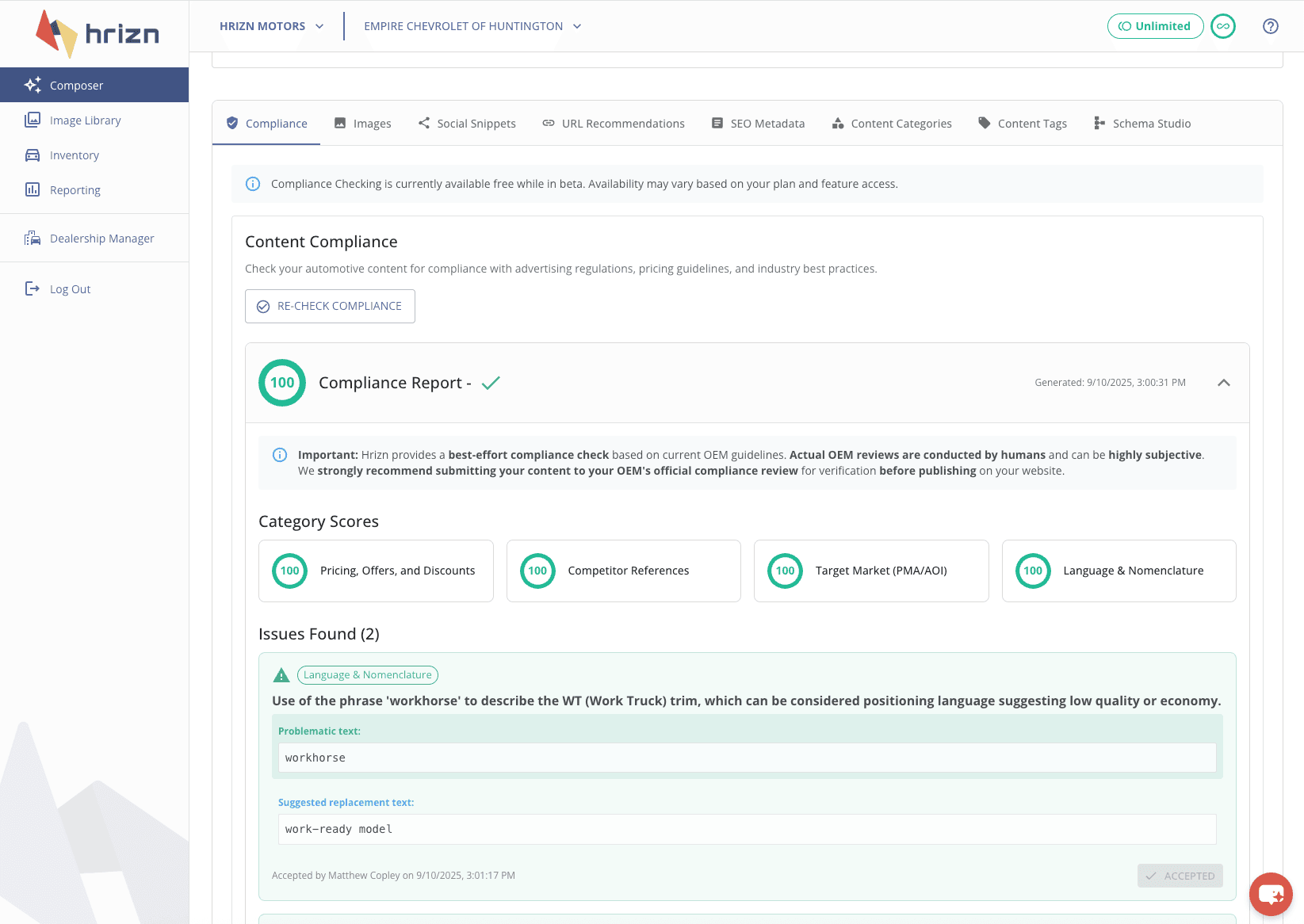
Task: Click Re-Check Compliance button
Action: (x=330, y=306)
